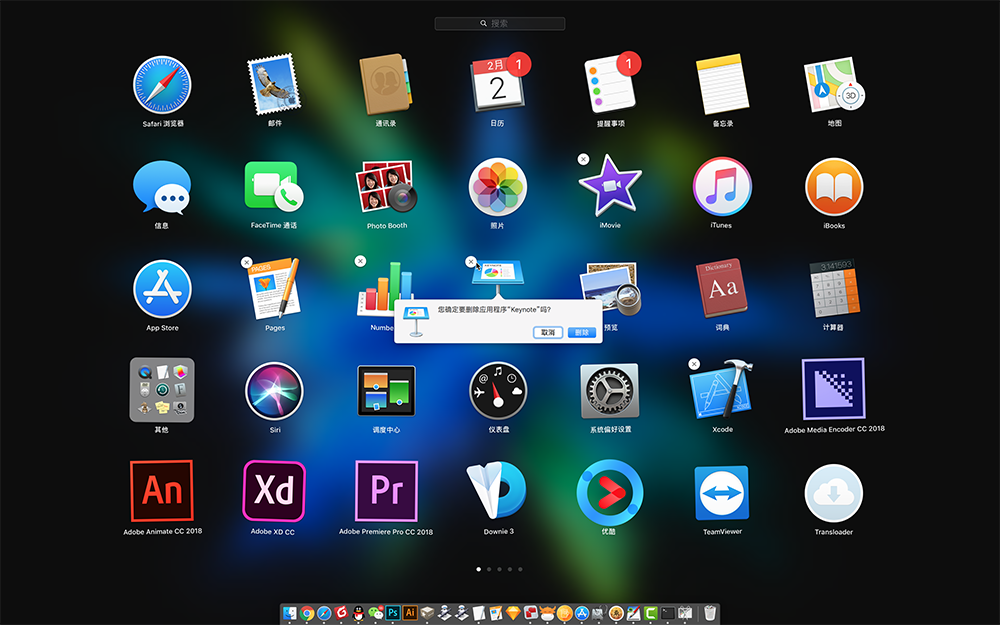This screenshot has height=625, width=1000.
Task: Open 调度中心 Mission Control
Action: [x=386, y=390]
